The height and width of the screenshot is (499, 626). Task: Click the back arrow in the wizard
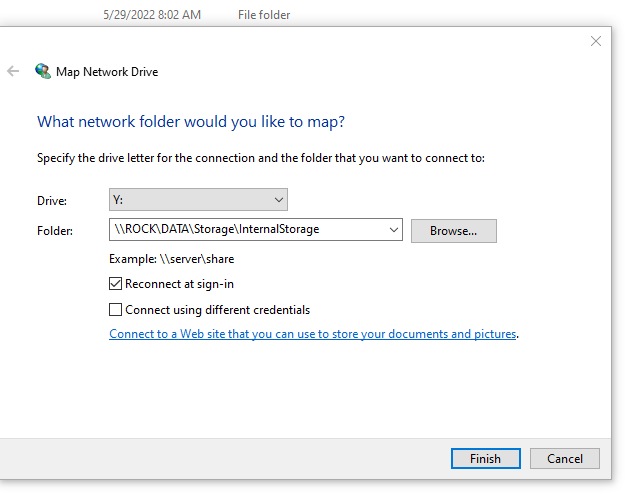click(x=13, y=71)
